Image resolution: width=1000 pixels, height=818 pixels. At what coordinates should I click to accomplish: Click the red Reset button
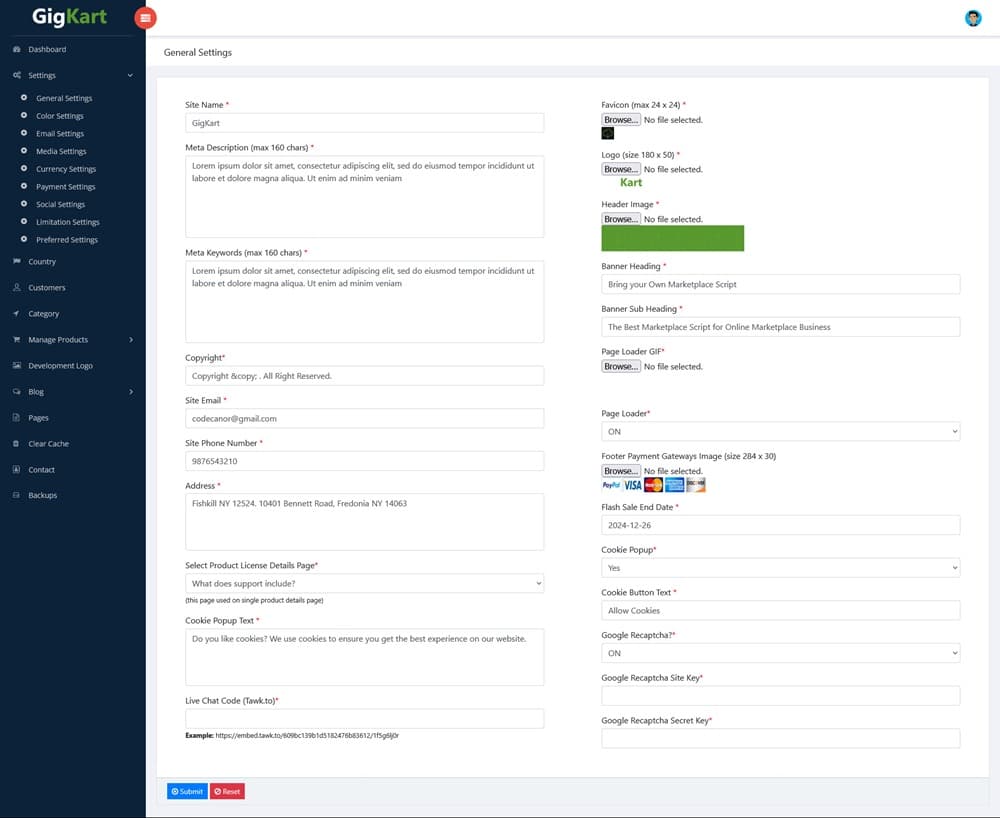(x=227, y=791)
